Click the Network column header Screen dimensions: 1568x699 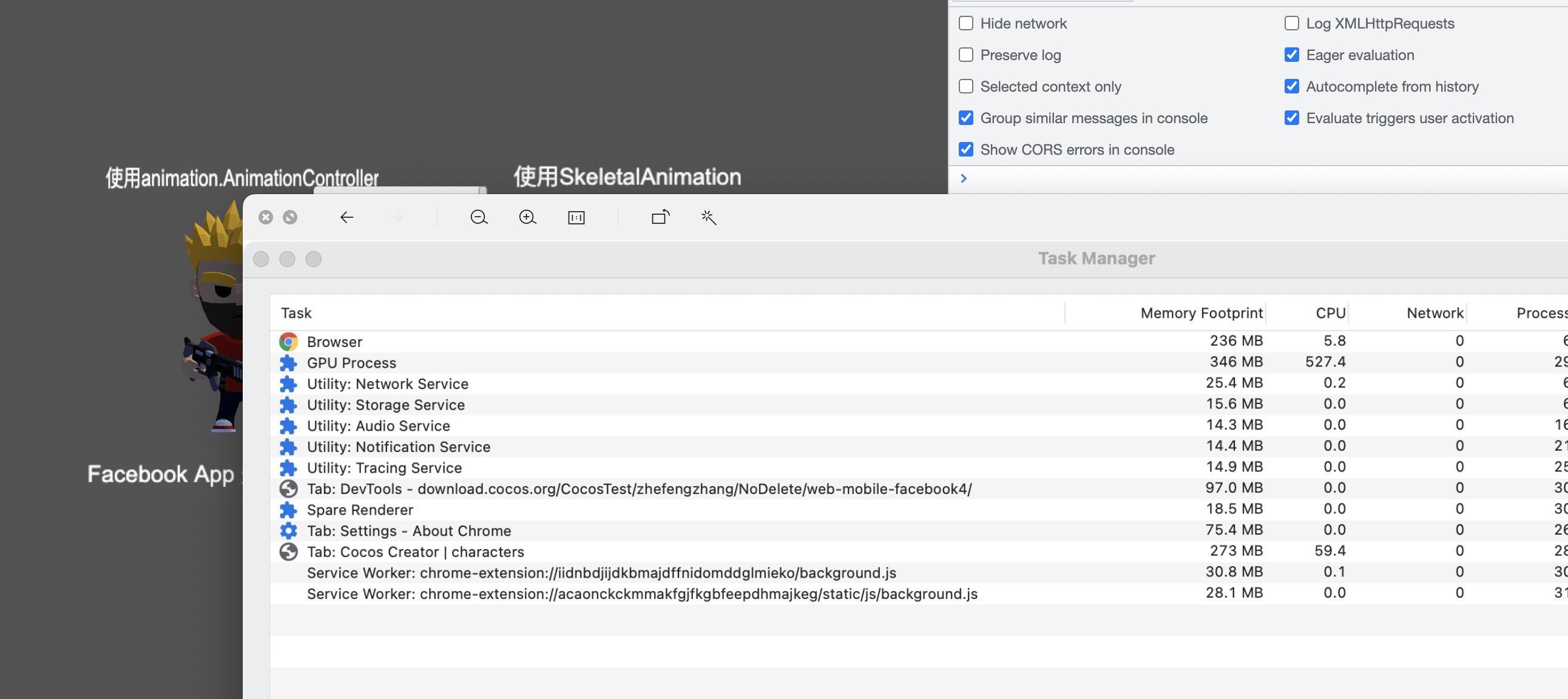click(1434, 313)
